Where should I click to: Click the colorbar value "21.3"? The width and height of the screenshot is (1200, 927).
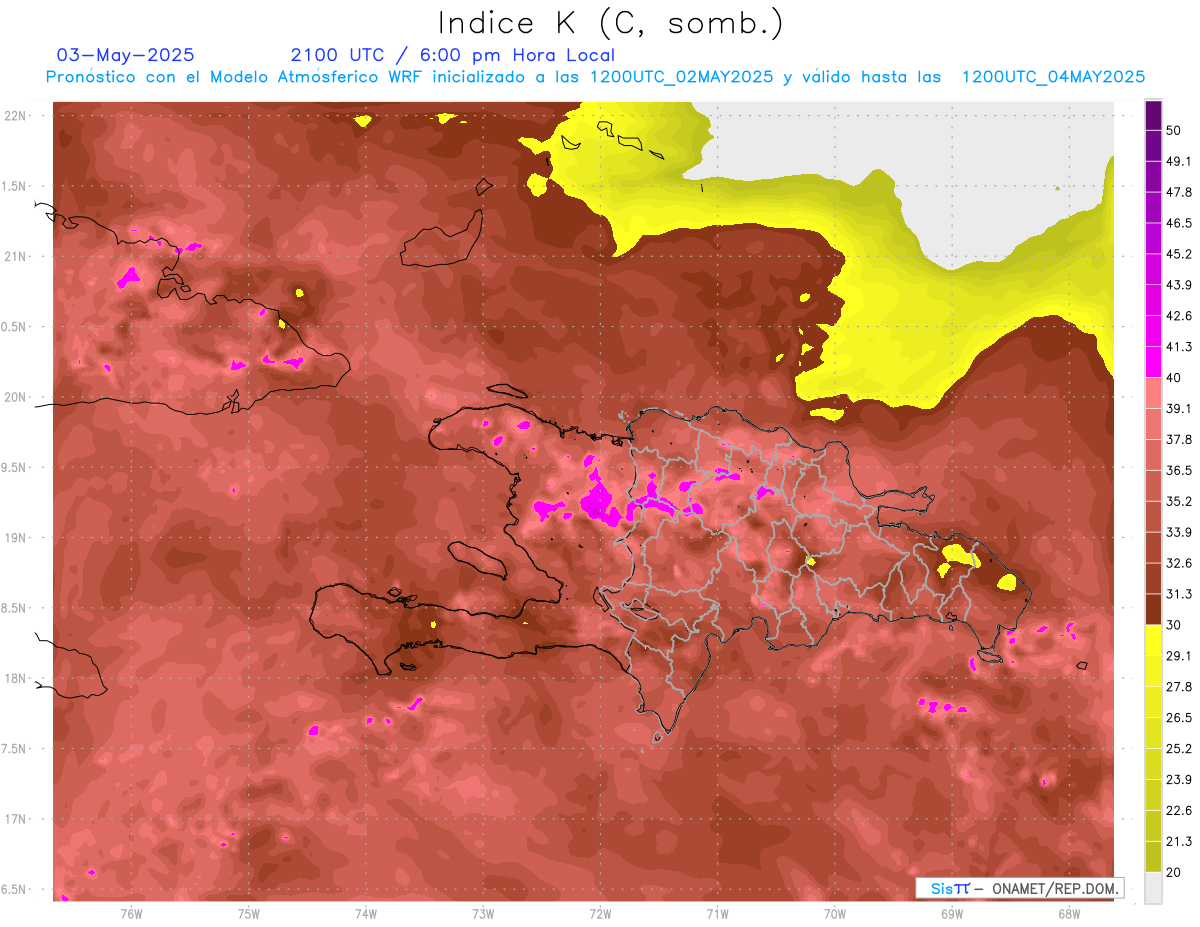[1179, 841]
